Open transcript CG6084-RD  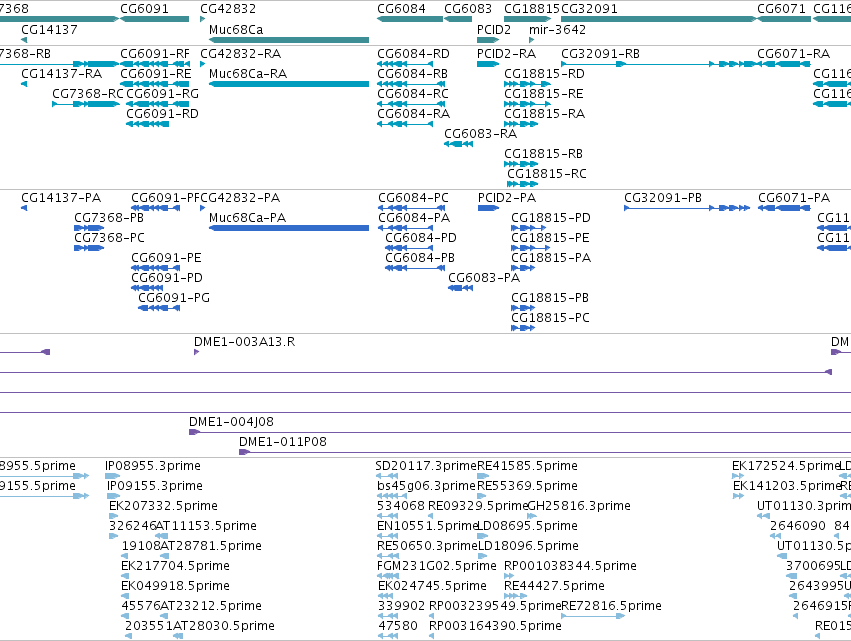point(414,54)
